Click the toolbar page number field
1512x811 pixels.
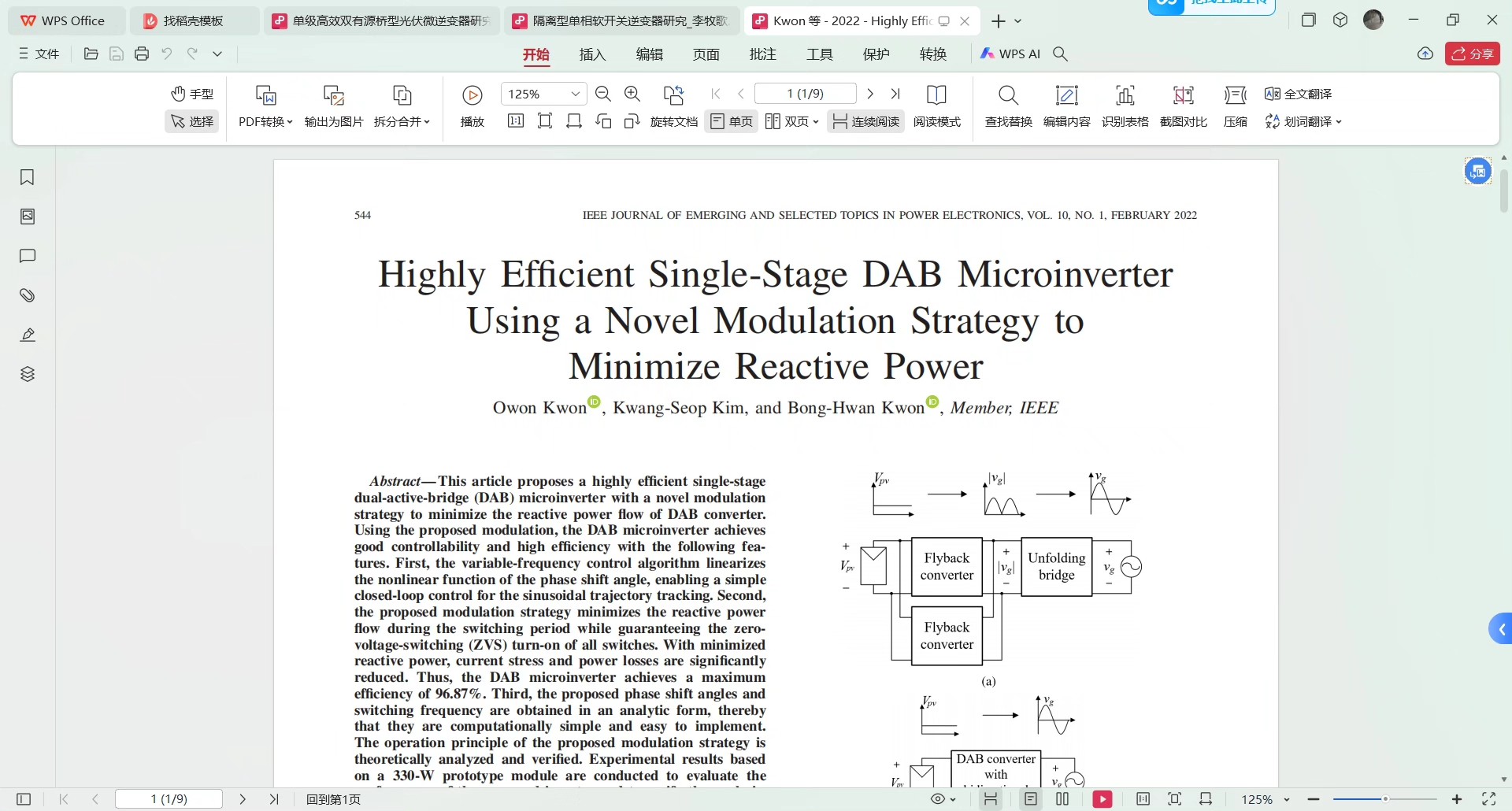(x=805, y=94)
